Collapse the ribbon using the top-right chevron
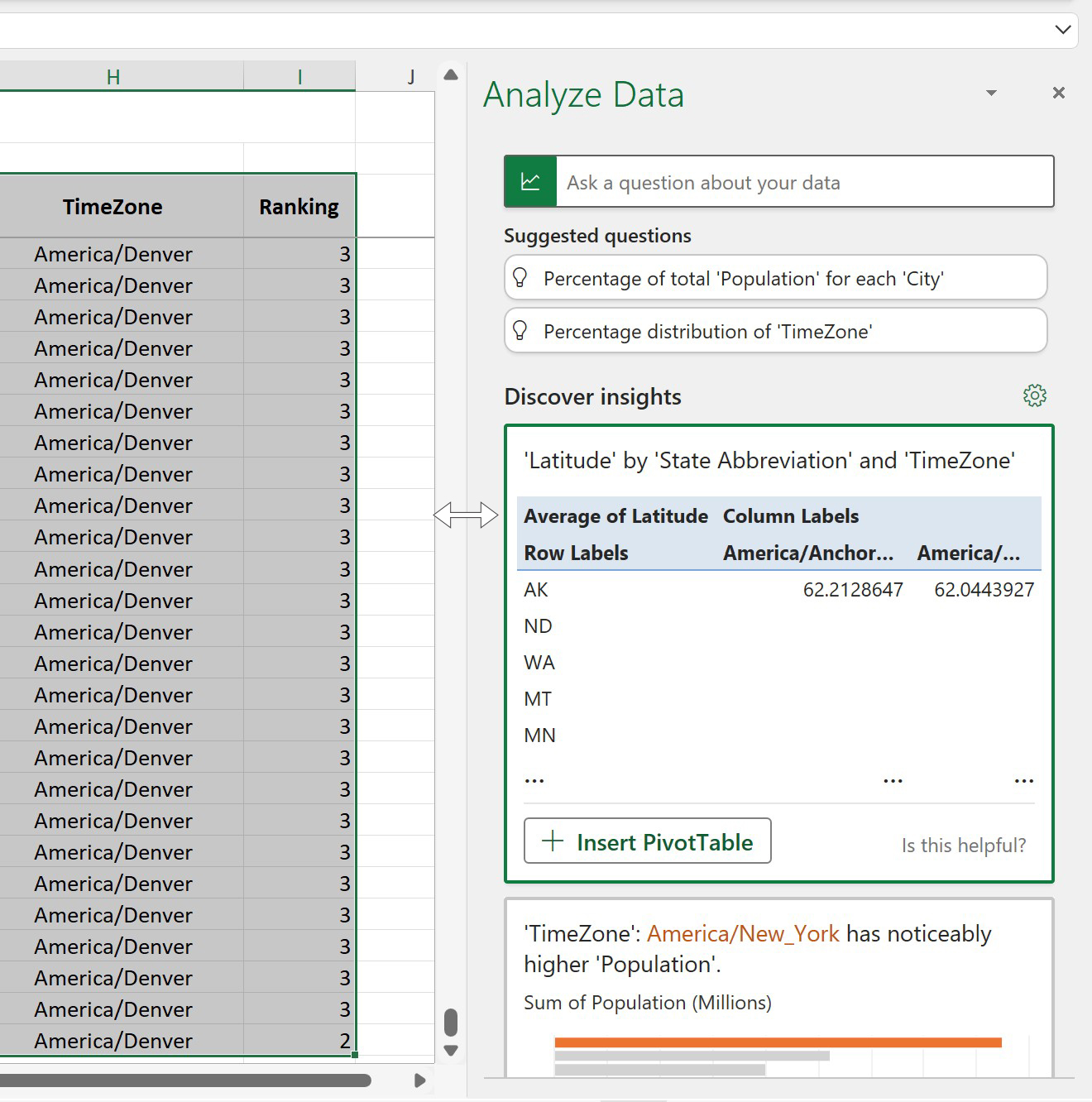The width and height of the screenshot is (1092, 1102). [1062, 30]
